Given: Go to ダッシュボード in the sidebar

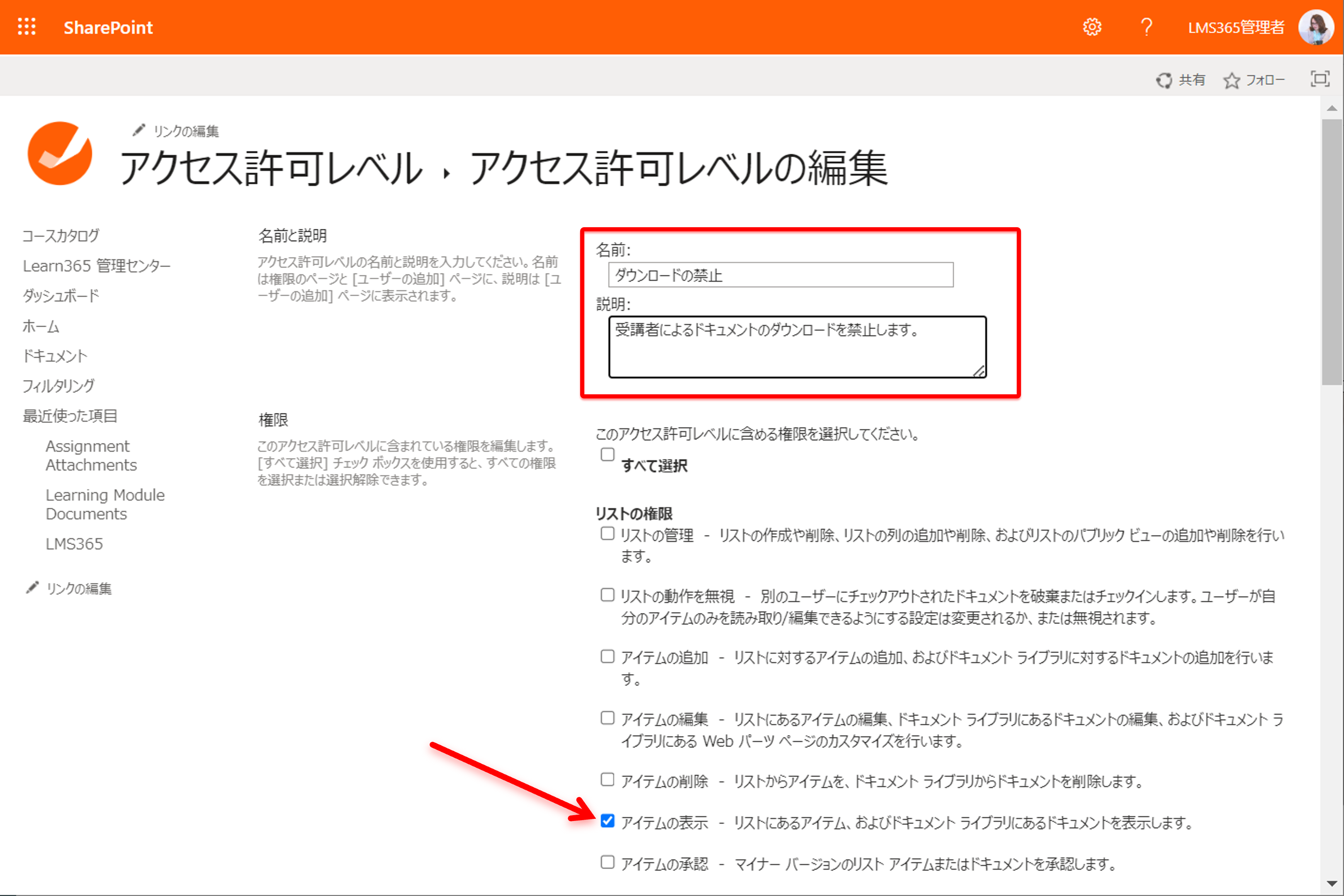Looking at the screenshot, I should [61, 296].
